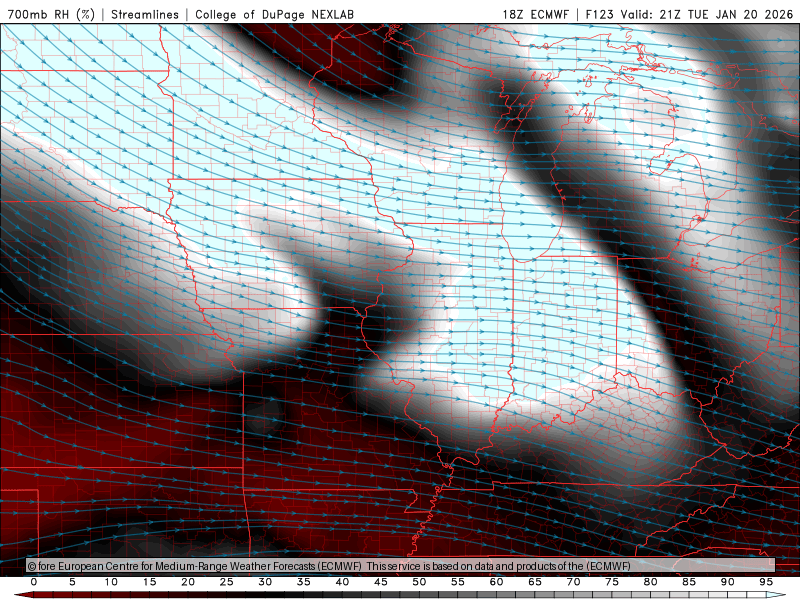Click the '60' label on the color scale
The width and height of the screenshot is (800, 600).
[x=496, y=582]
